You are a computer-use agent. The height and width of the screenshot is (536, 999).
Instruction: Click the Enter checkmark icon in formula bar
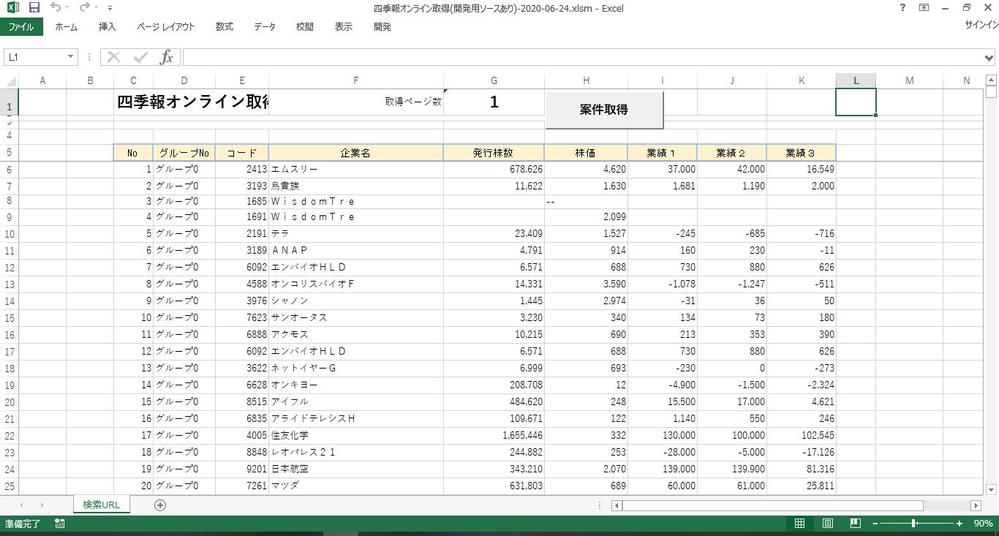140,57
